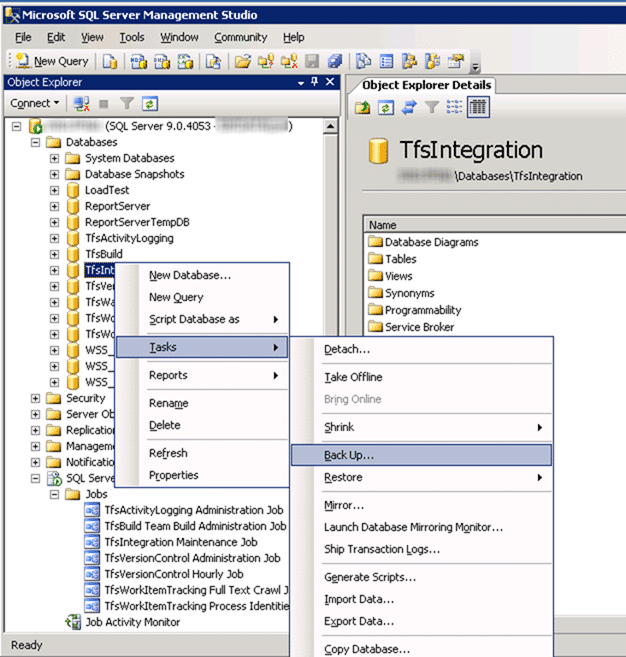
Task: Open Script Database as submenu
Action: [202, 319]
